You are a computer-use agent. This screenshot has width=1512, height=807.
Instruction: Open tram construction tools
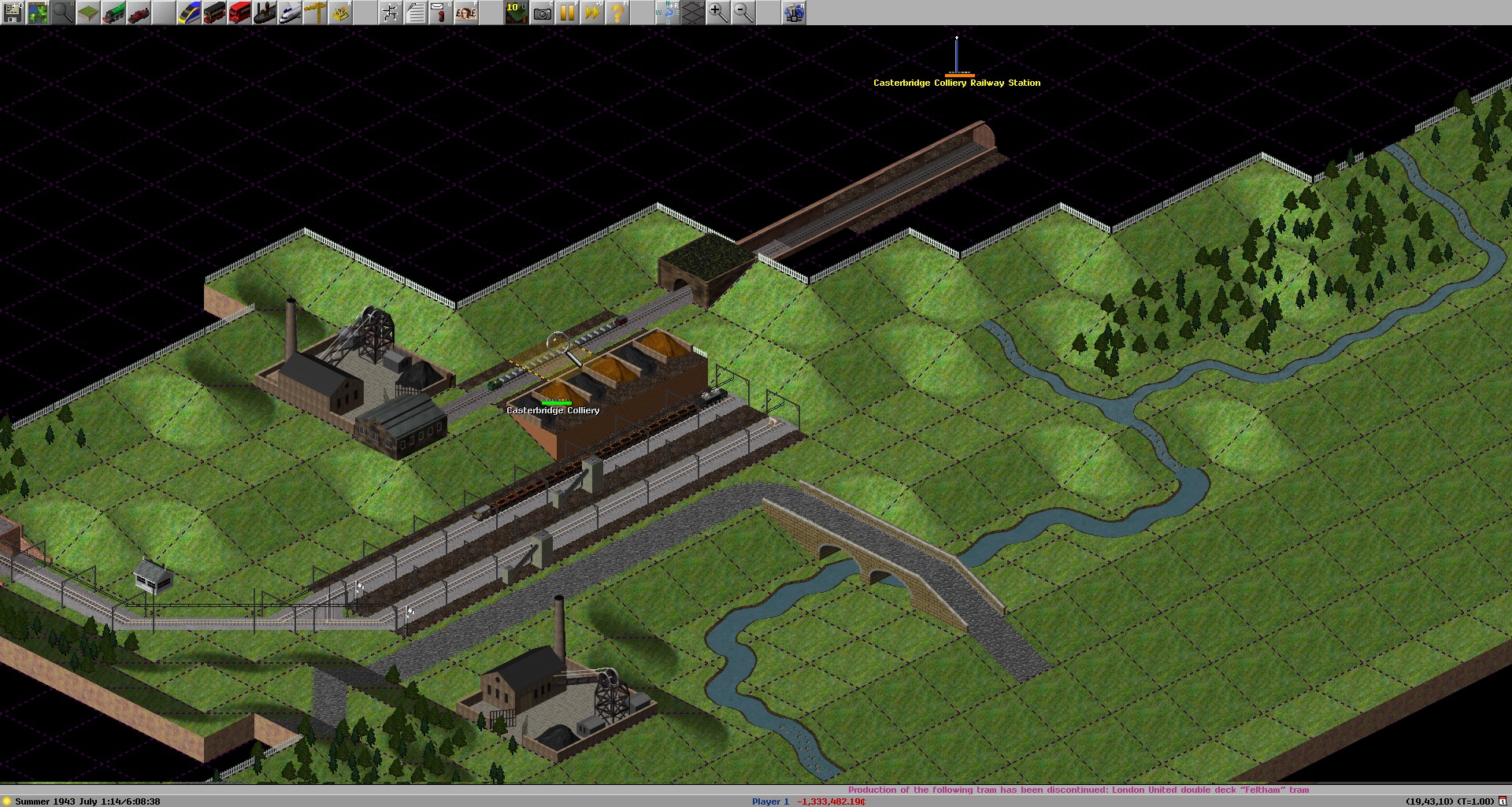click(x=214, y=13)
